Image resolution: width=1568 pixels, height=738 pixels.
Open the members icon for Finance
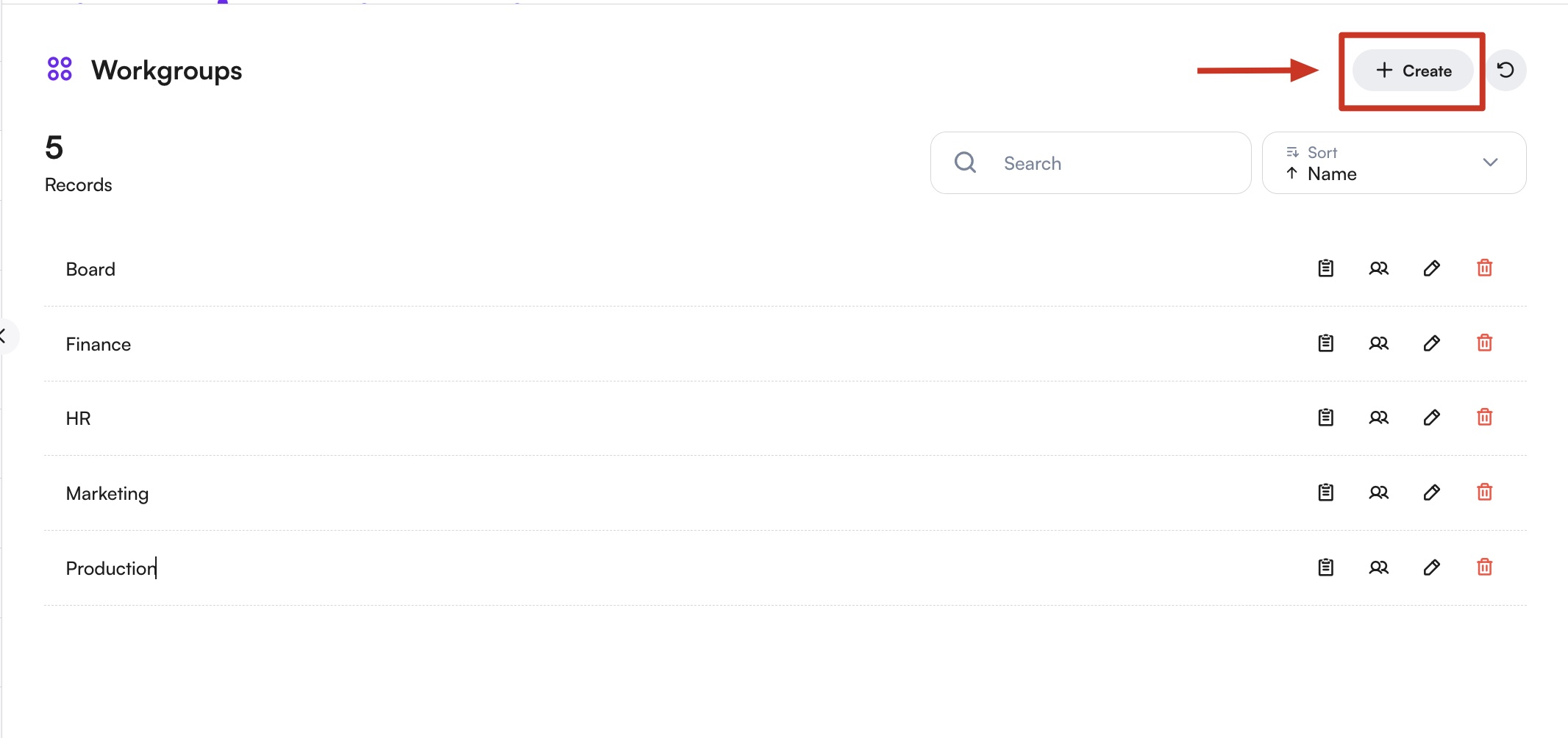point(1378,343)
